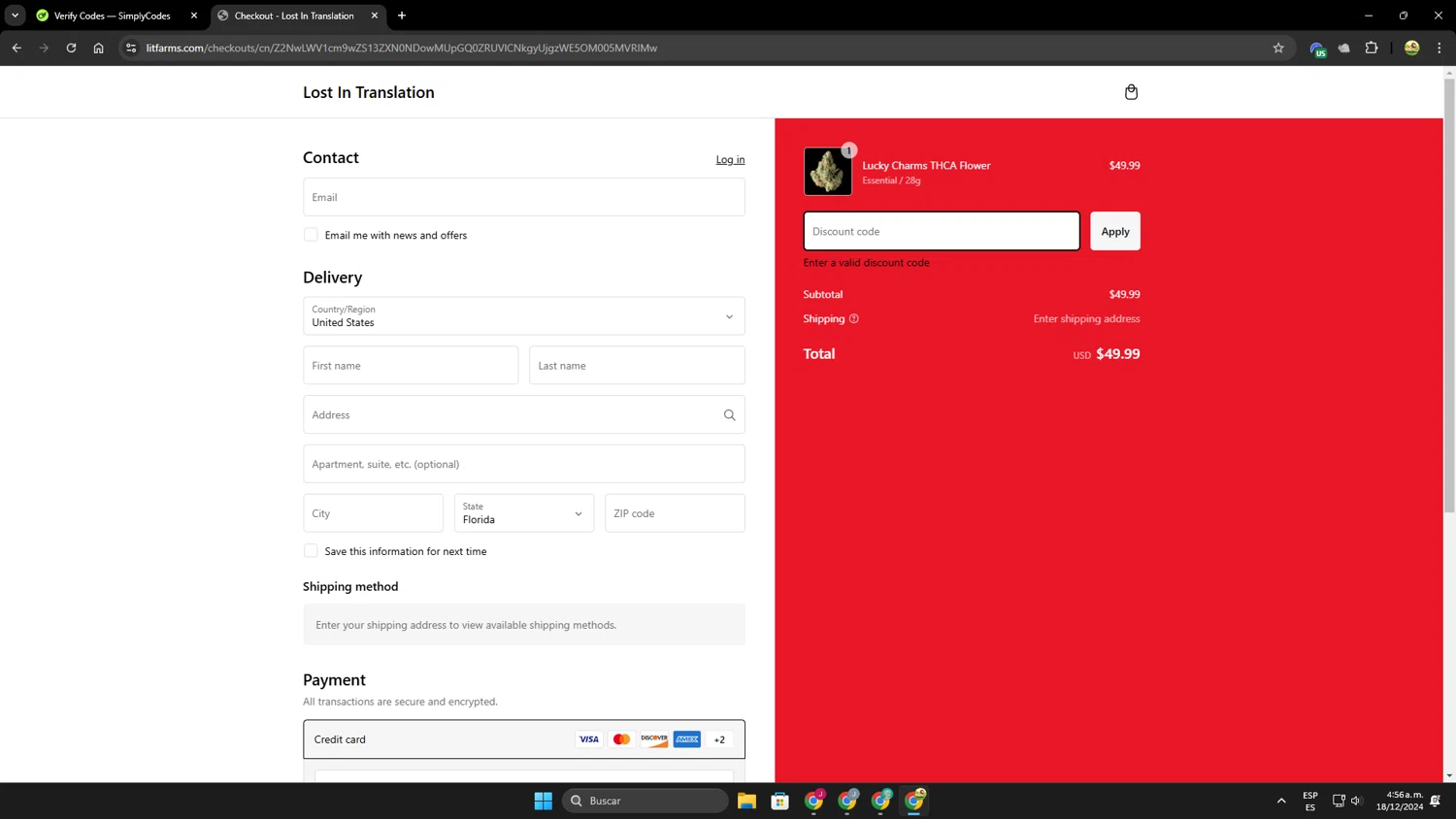The image size is (1456, 819).
Task: Click the Last name field
Action: [x=637, y=366]
